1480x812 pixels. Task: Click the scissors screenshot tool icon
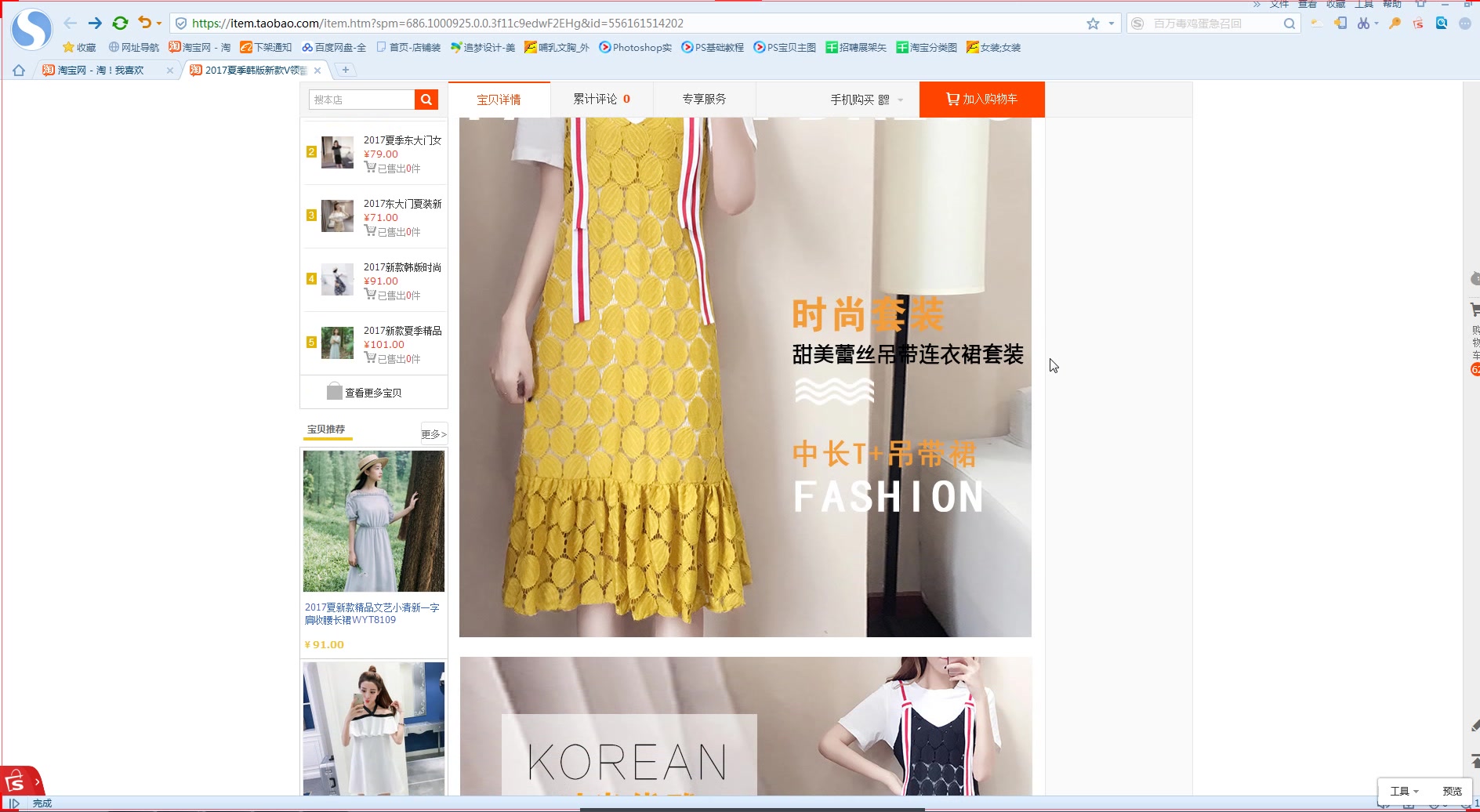[1363, 24]
